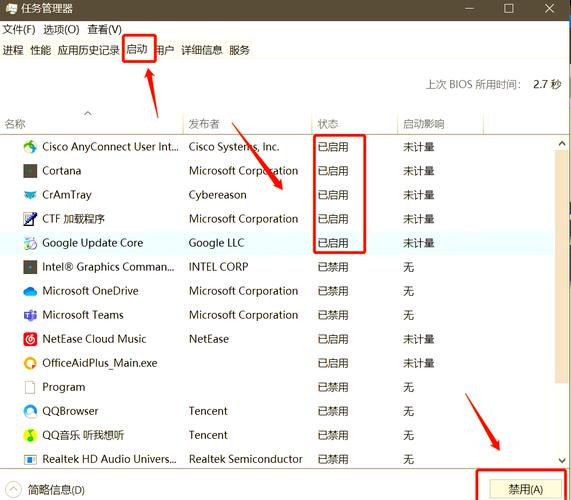
Task: Click the Intel Graphics Command icon
Action: 30,267
